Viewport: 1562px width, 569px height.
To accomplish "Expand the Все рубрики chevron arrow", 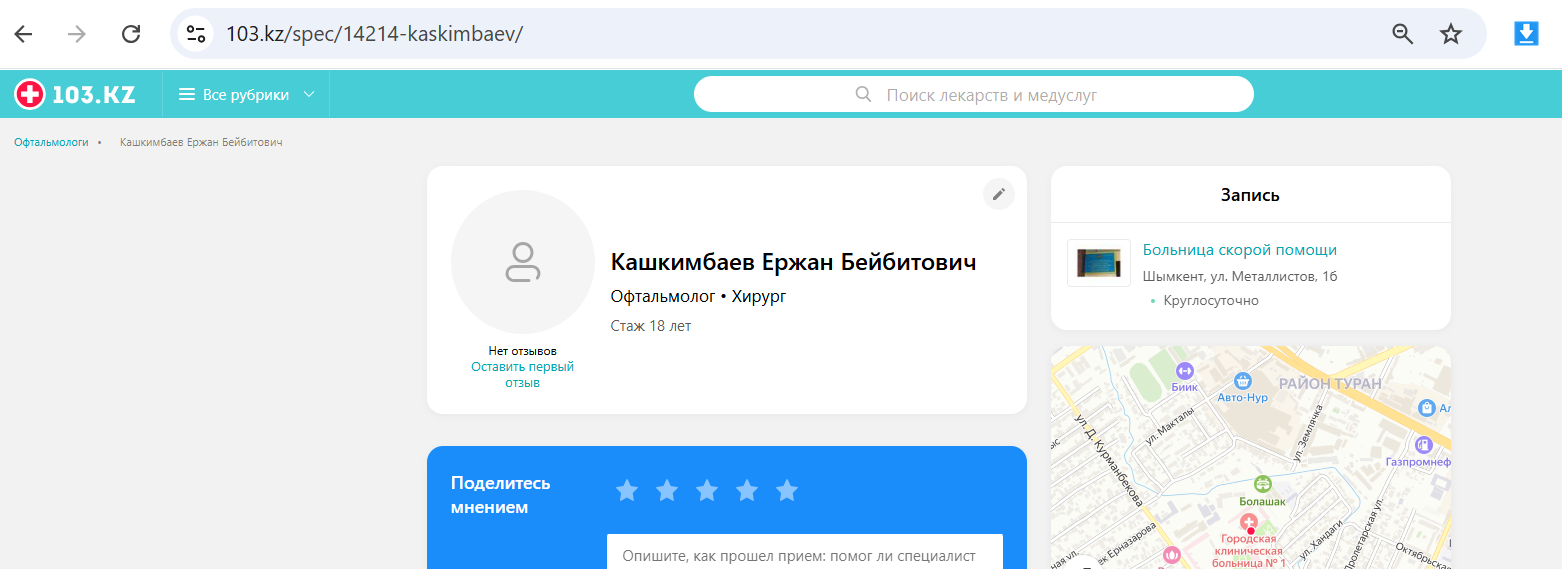I will point(309,95).
